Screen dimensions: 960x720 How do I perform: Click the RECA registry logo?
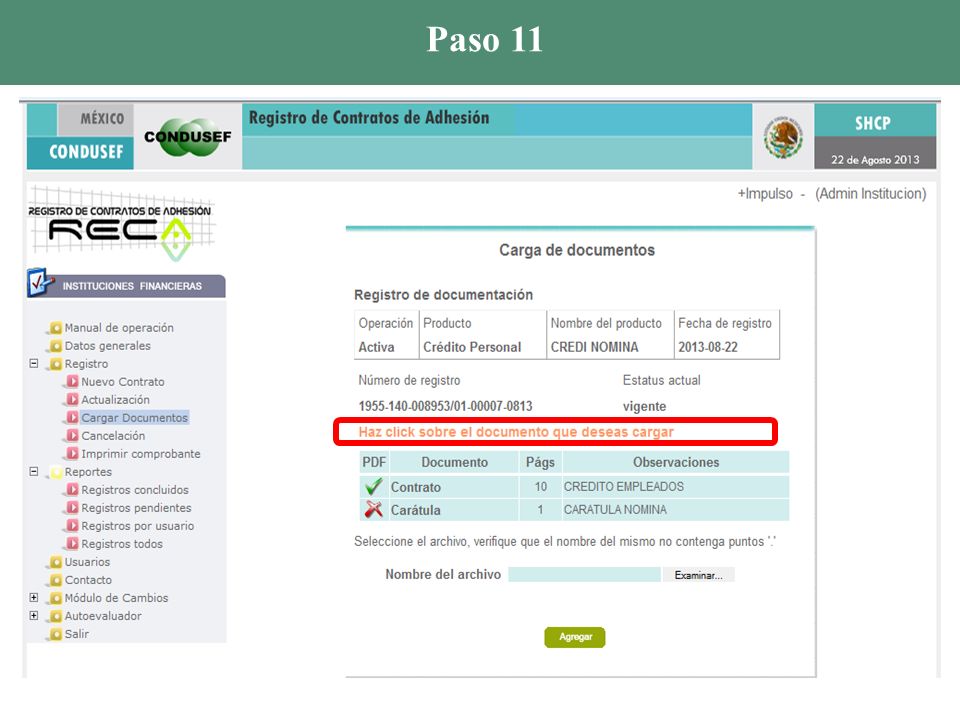[x=121, y=224]
